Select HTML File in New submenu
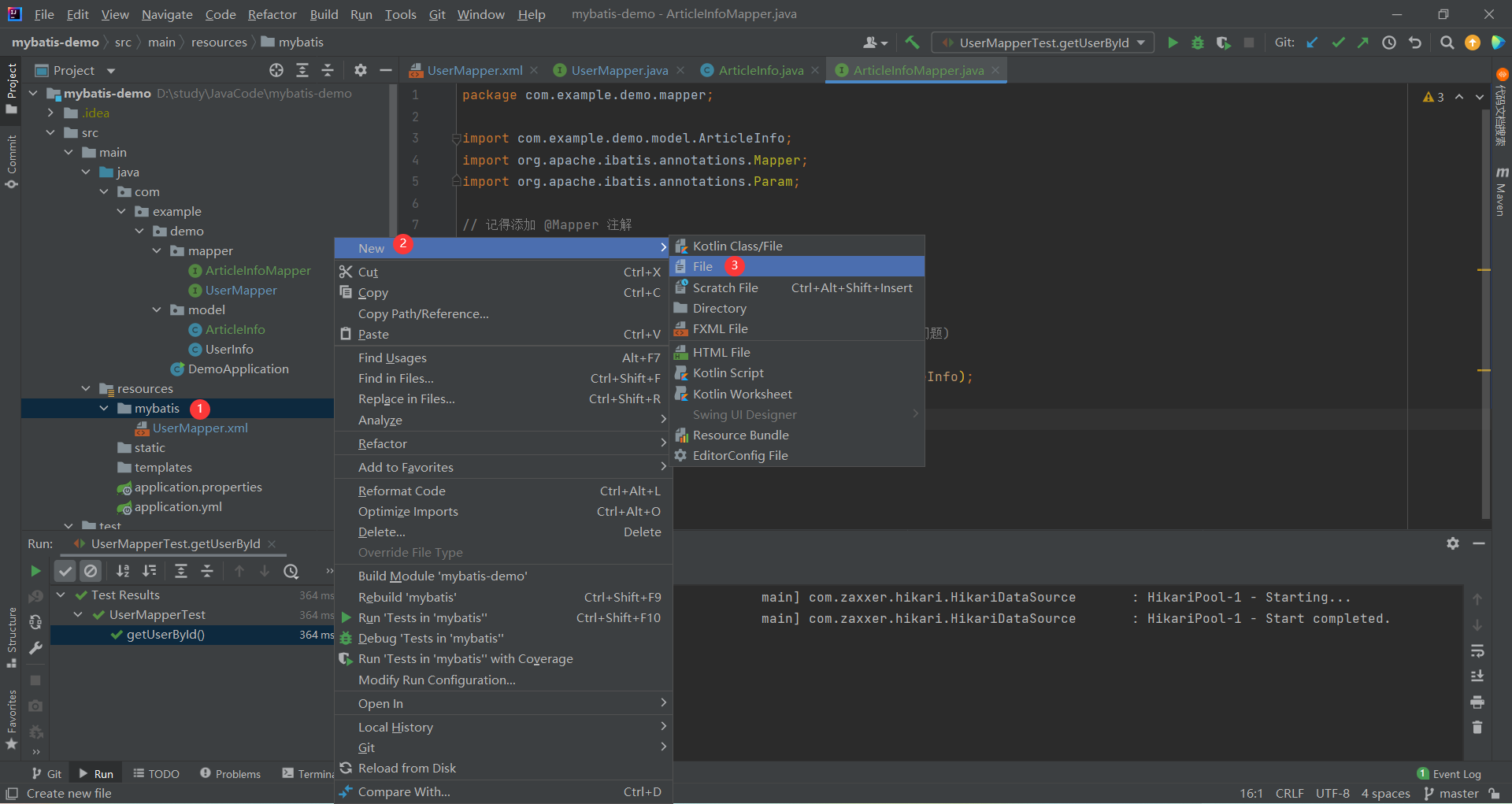Viewport: 1512px width, 804px height. [797, 352]
